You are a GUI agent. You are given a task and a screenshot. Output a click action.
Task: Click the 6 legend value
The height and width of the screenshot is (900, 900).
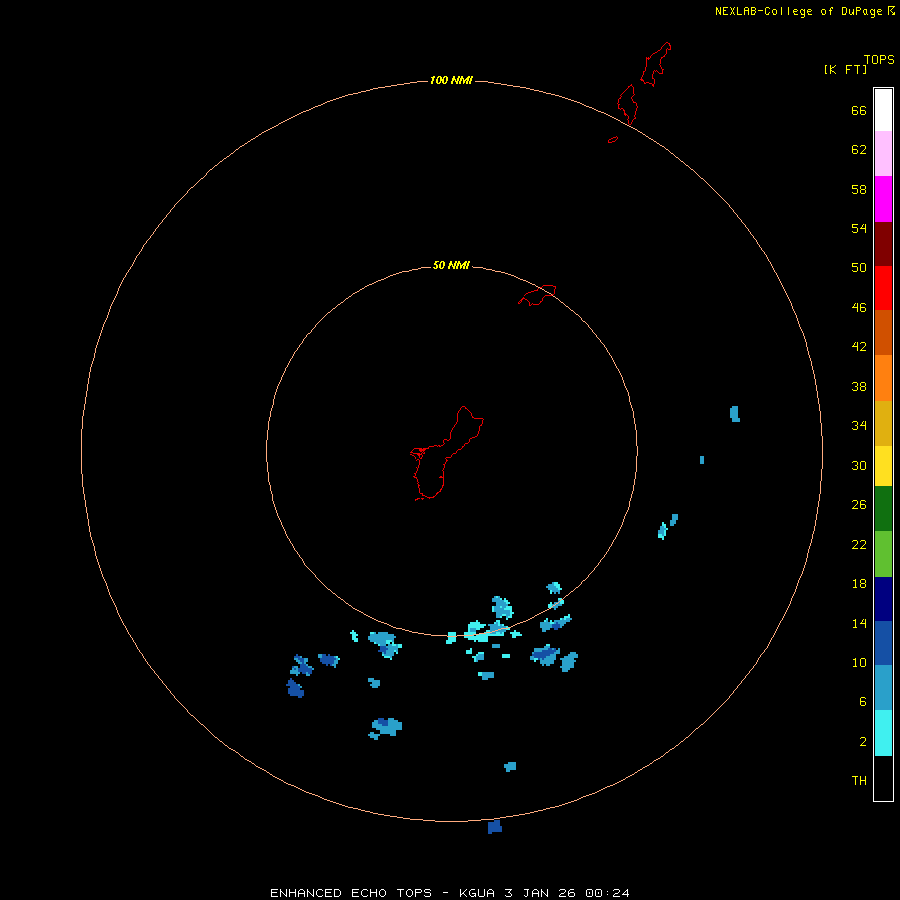pyautogui.click(x=862, y=702)
